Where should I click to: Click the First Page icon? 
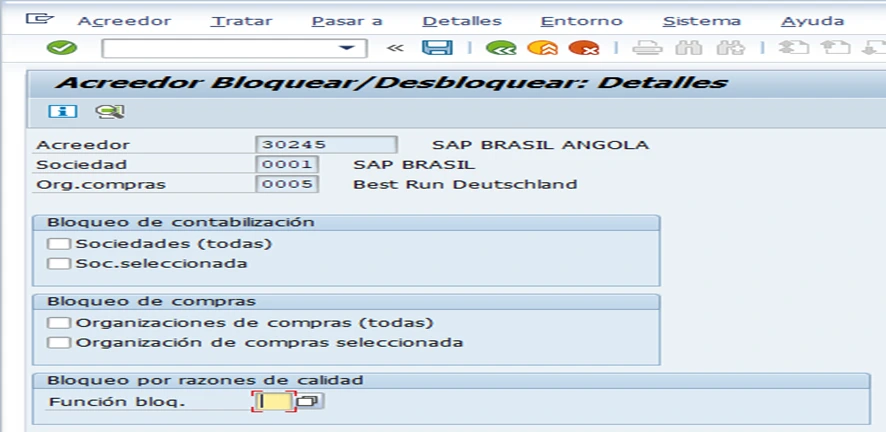pos(793,48)
